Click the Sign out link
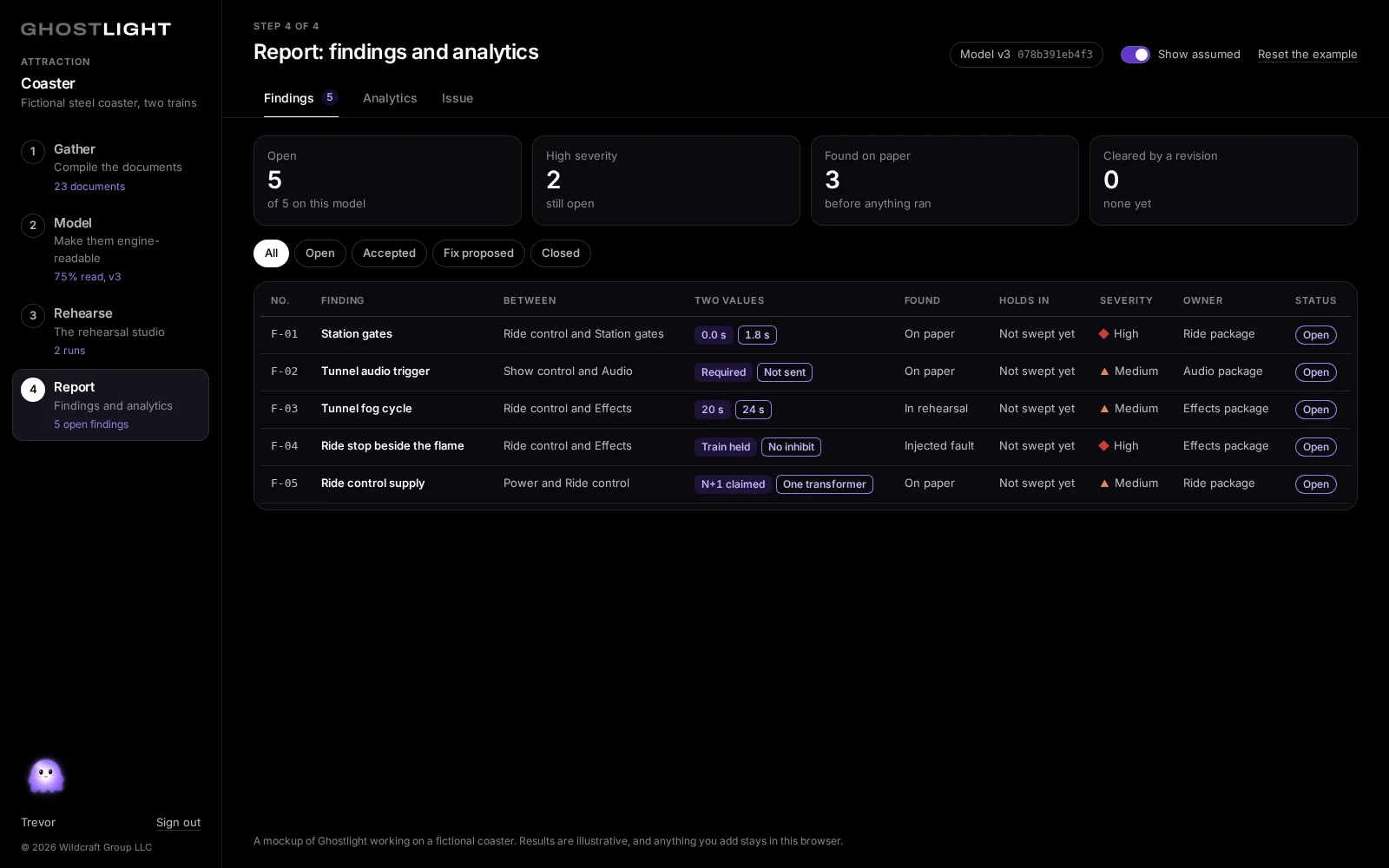The width and height of the screenshot is (1389, 868). point(178,823)
